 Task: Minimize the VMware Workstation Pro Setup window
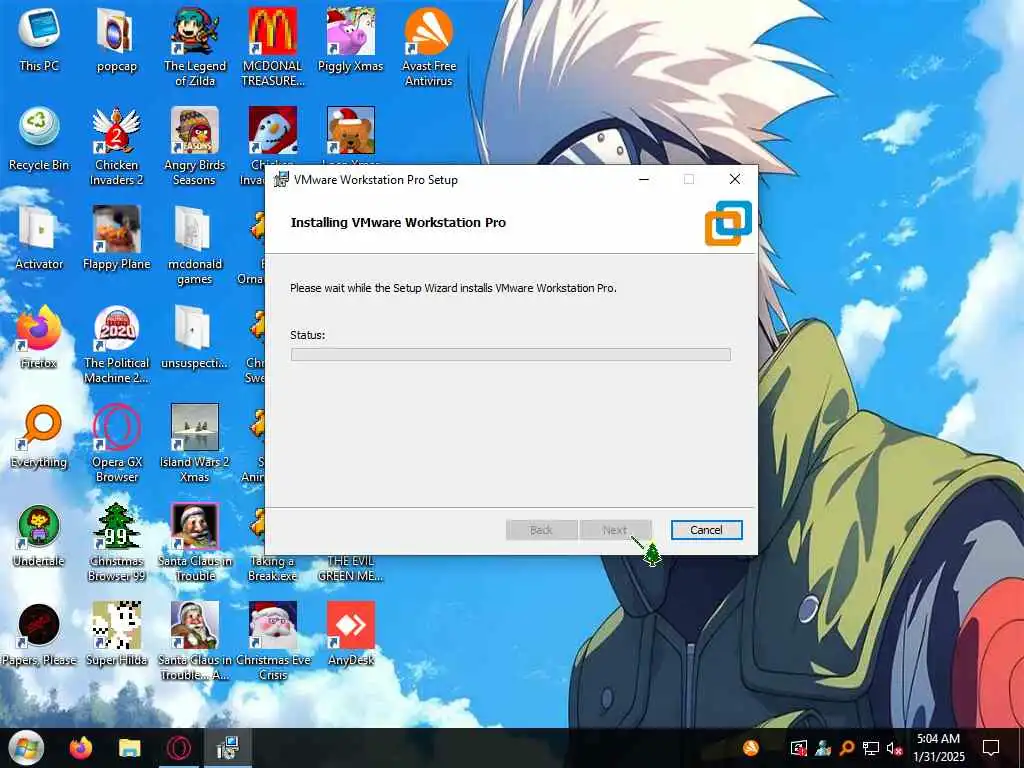pos(644,180)
